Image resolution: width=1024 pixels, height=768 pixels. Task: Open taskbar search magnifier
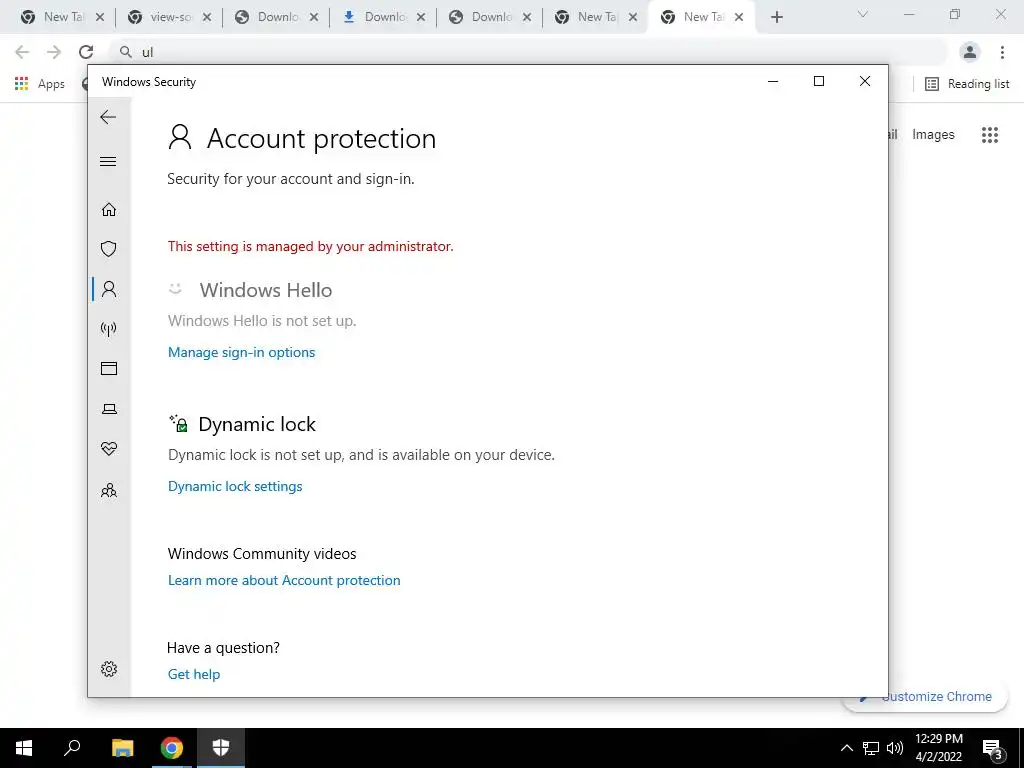(x=72, y=748)
